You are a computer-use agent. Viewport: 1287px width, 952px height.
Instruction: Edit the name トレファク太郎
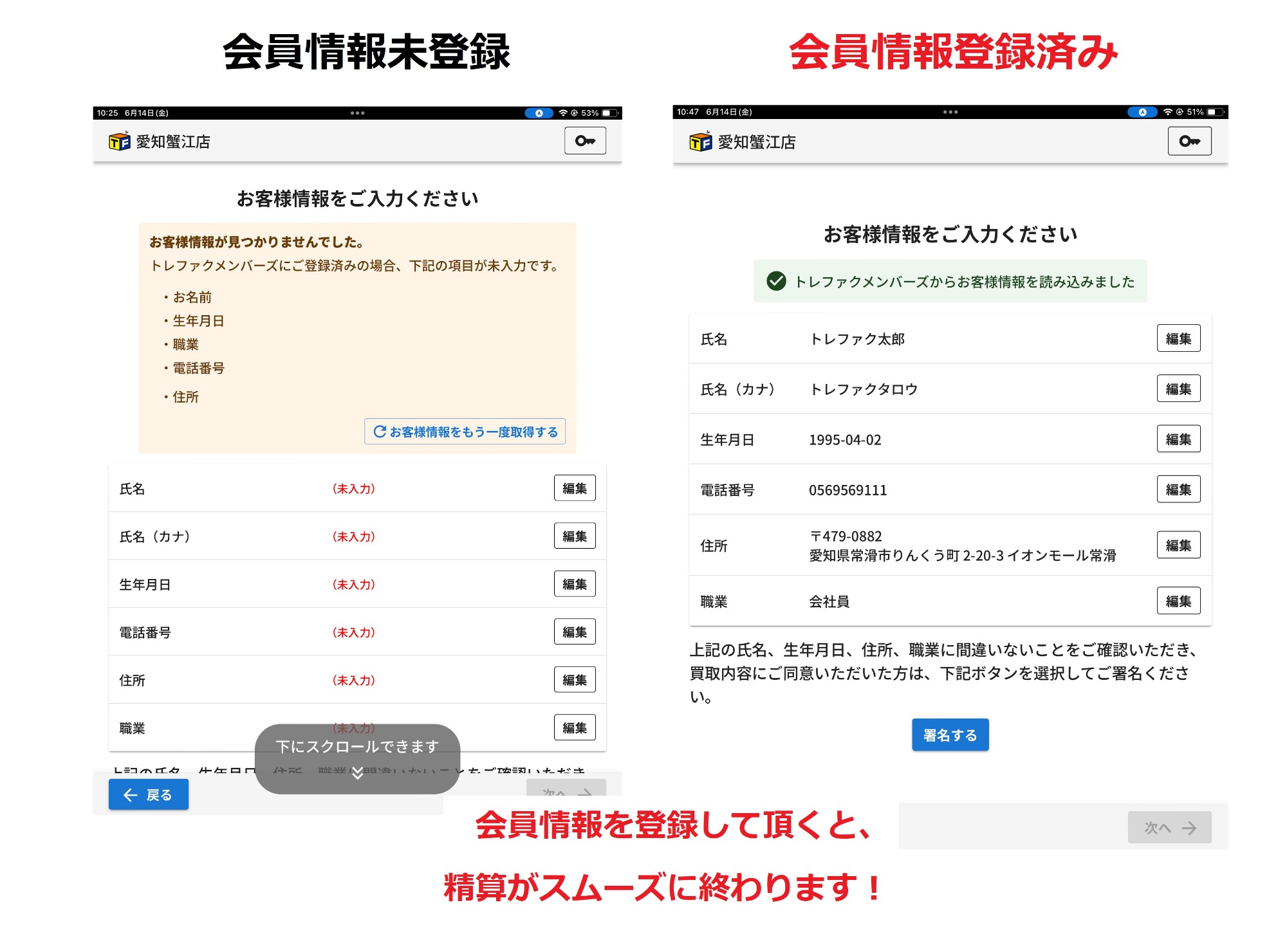pyautogui.click(x=1178, y=338)
